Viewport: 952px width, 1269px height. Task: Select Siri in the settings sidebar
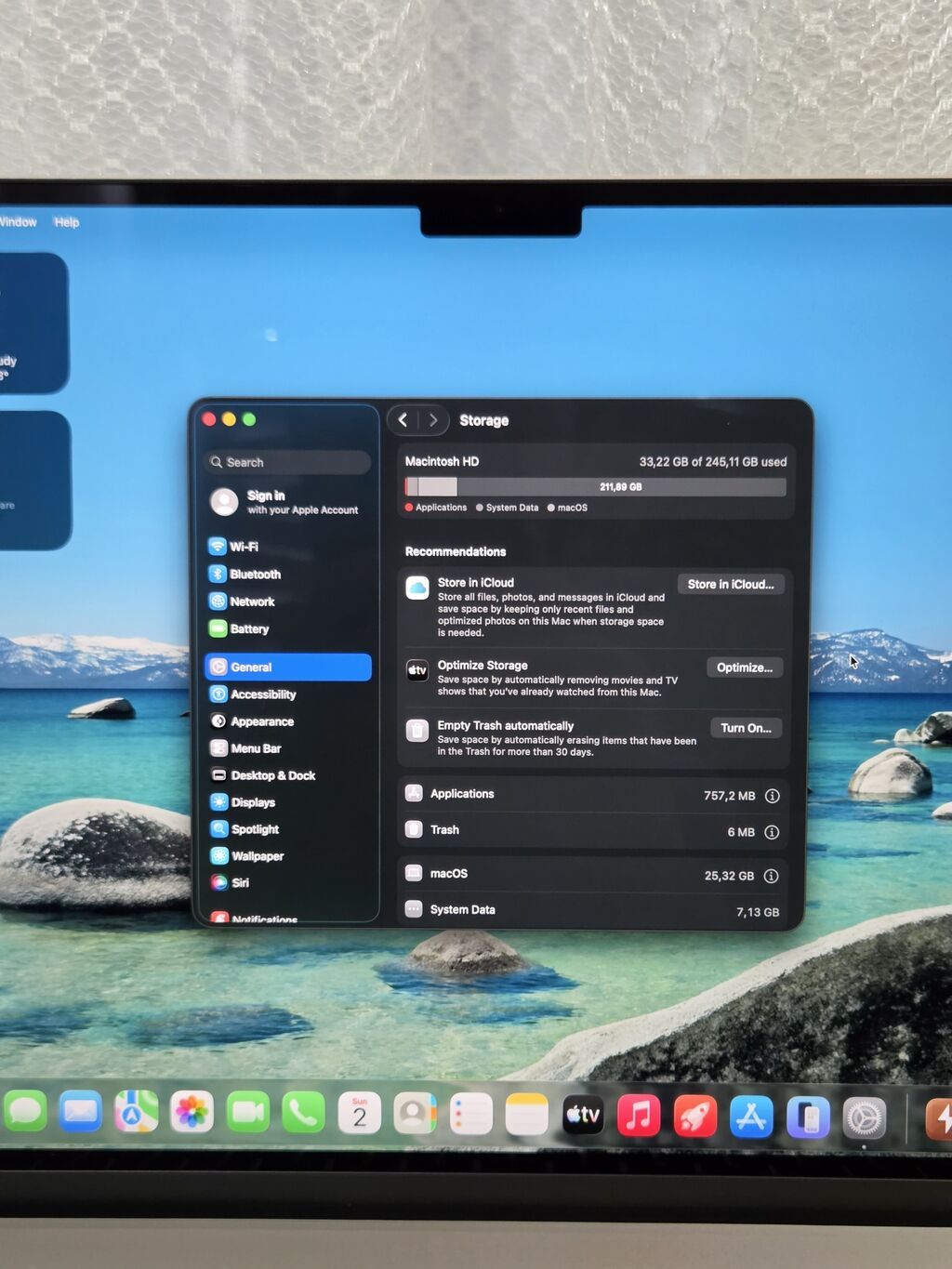288,883
